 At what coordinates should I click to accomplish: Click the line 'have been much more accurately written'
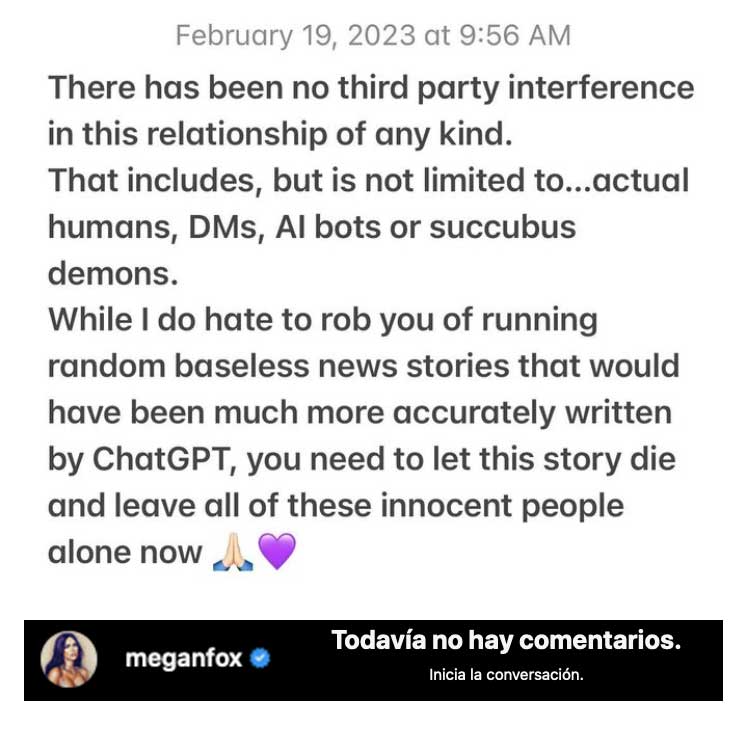pos(360,412)
